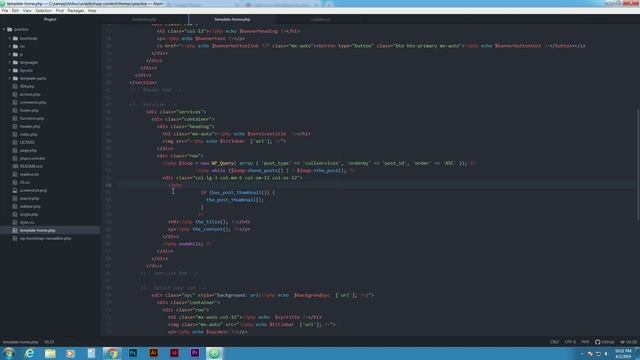Open wp-bootstrap-navwalker.php from the tree
Screen dimensions: 640x360
point(45,238)
